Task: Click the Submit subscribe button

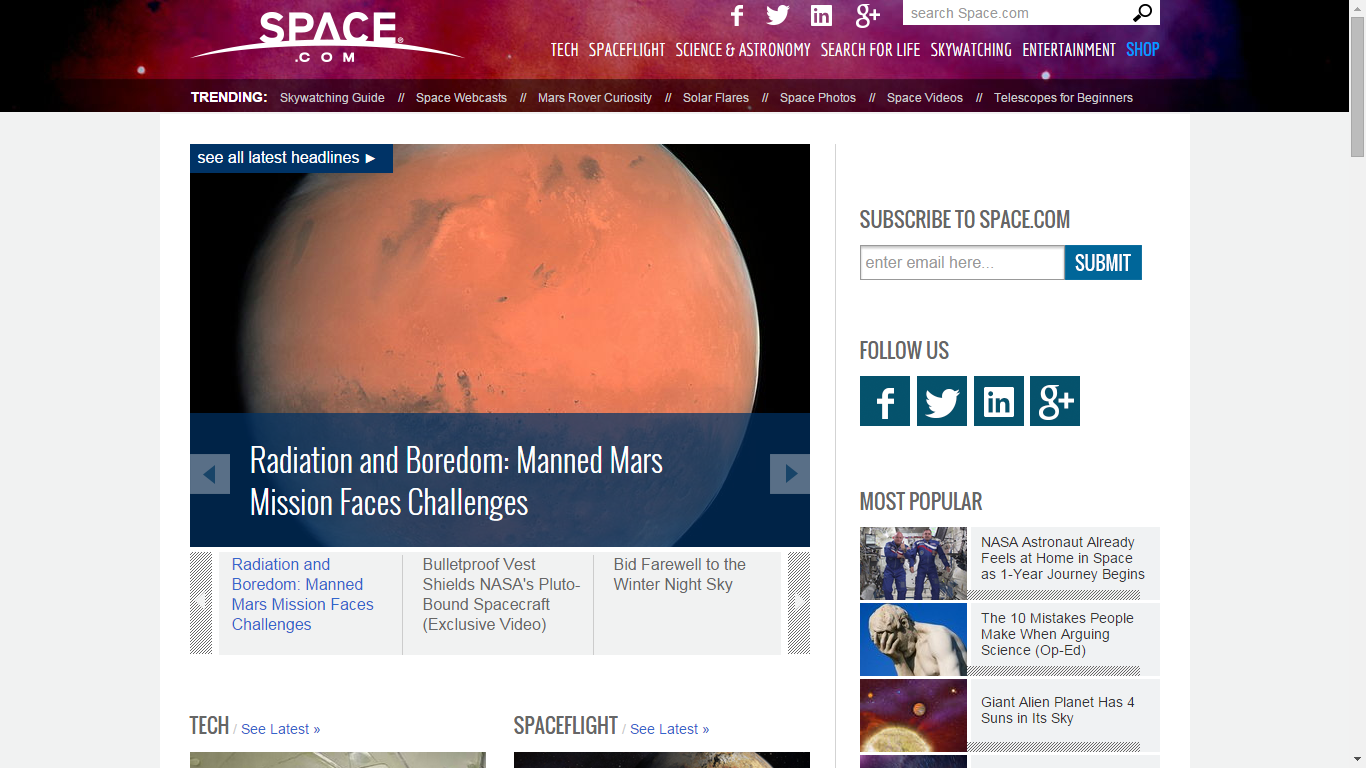Action: pyautogui.click(x=1103, y=263)
